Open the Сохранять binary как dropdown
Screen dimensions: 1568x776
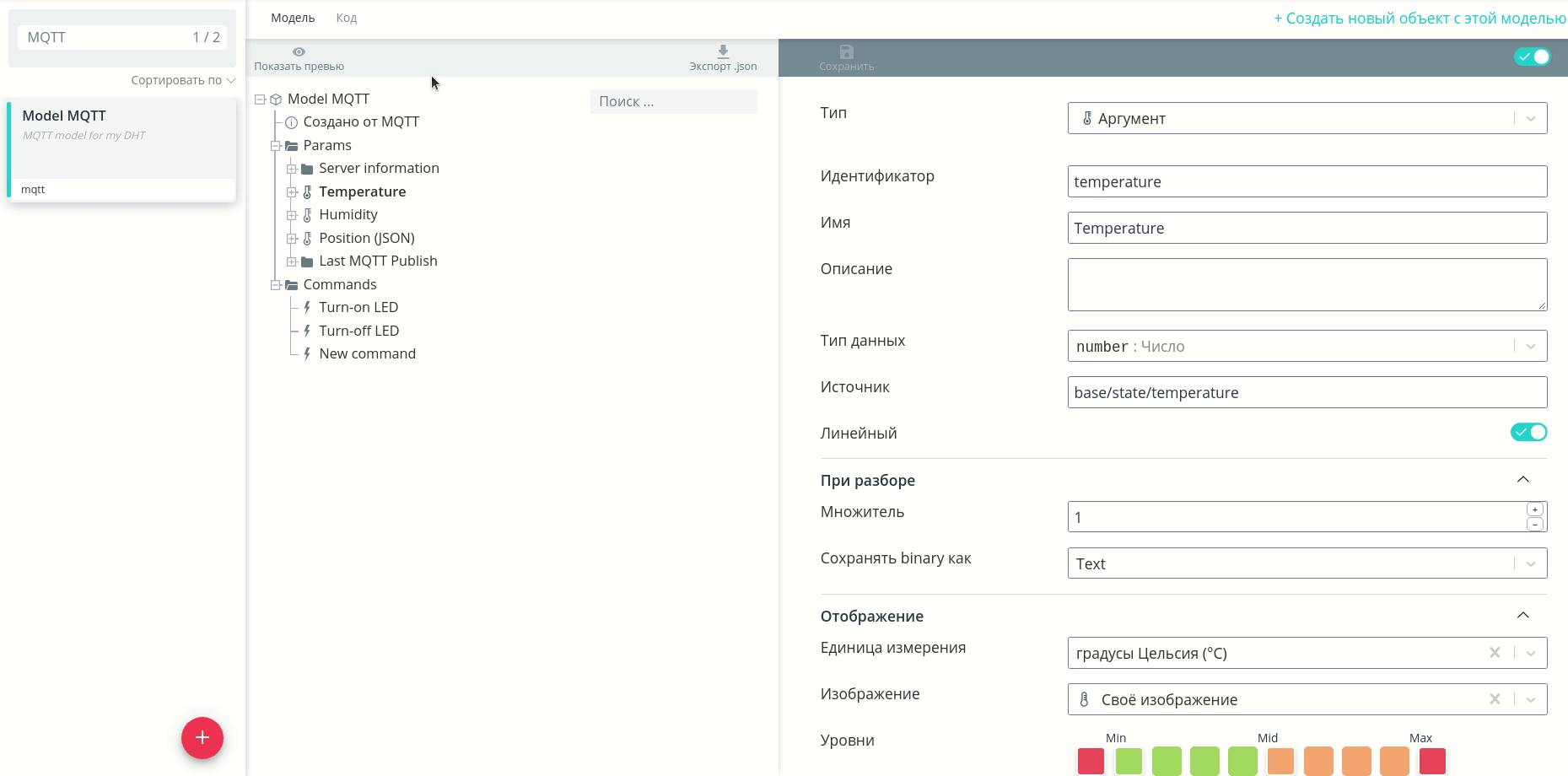1307,563
